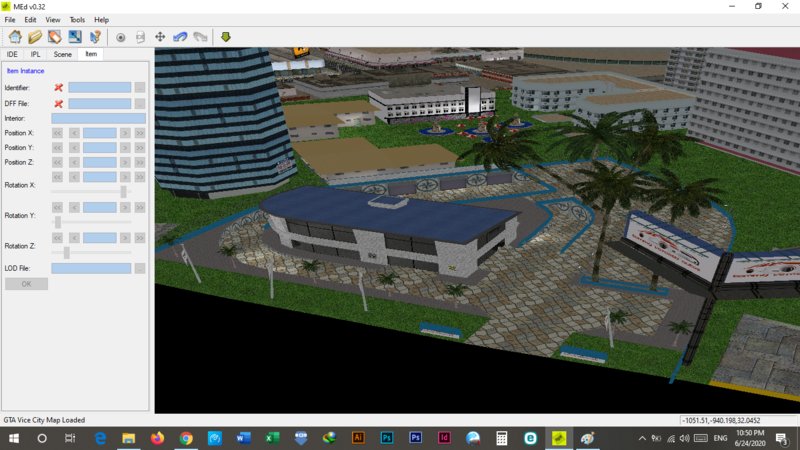Decrease Rotation X with the << button

(x=57, y=177)
